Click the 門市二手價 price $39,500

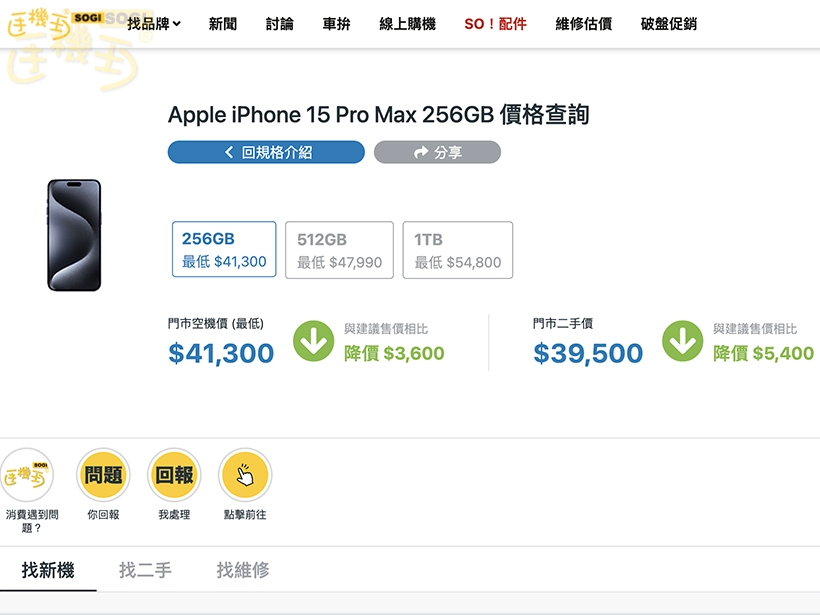(x=588, y=353)
